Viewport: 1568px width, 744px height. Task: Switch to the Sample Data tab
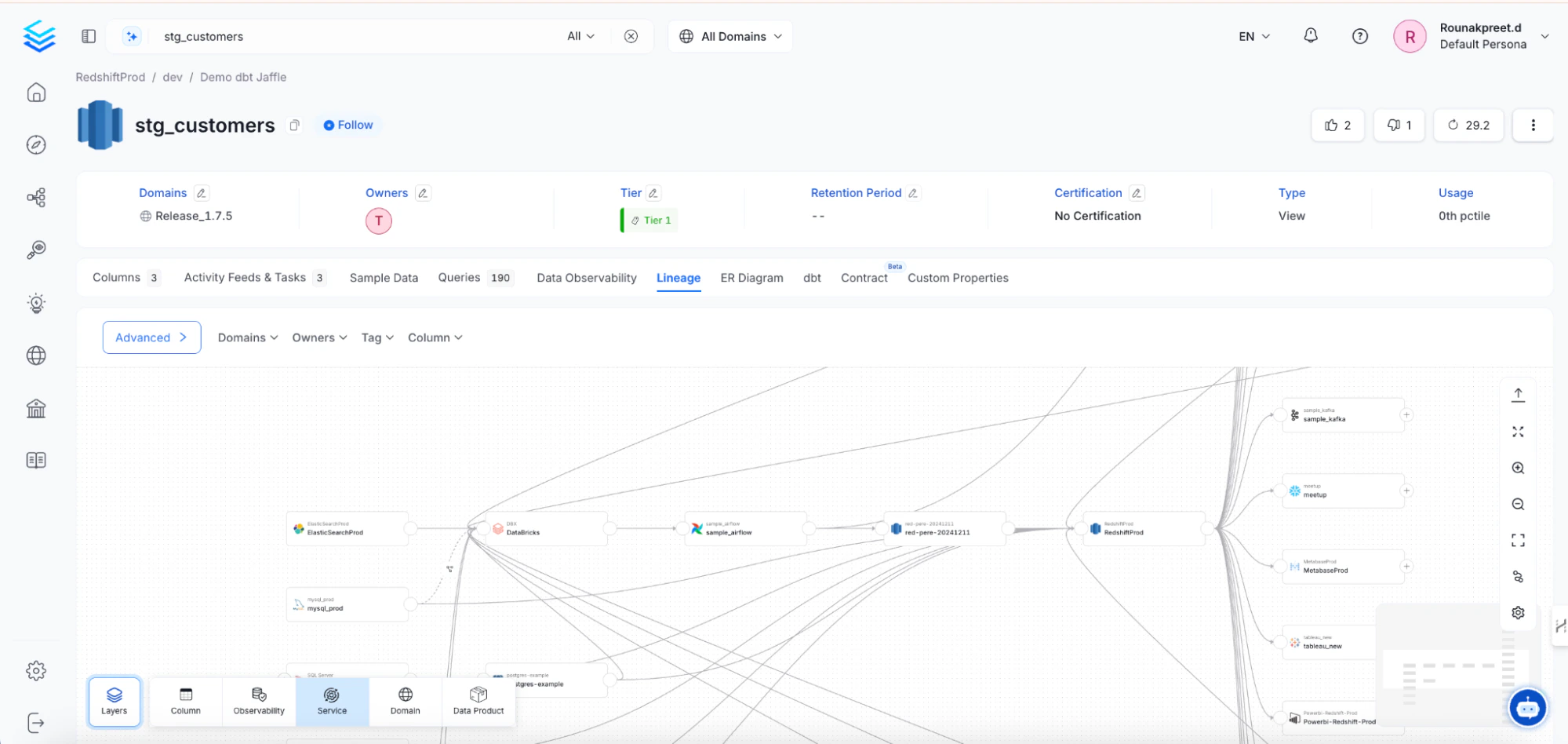pyautogui.click(x=384, y=278)
